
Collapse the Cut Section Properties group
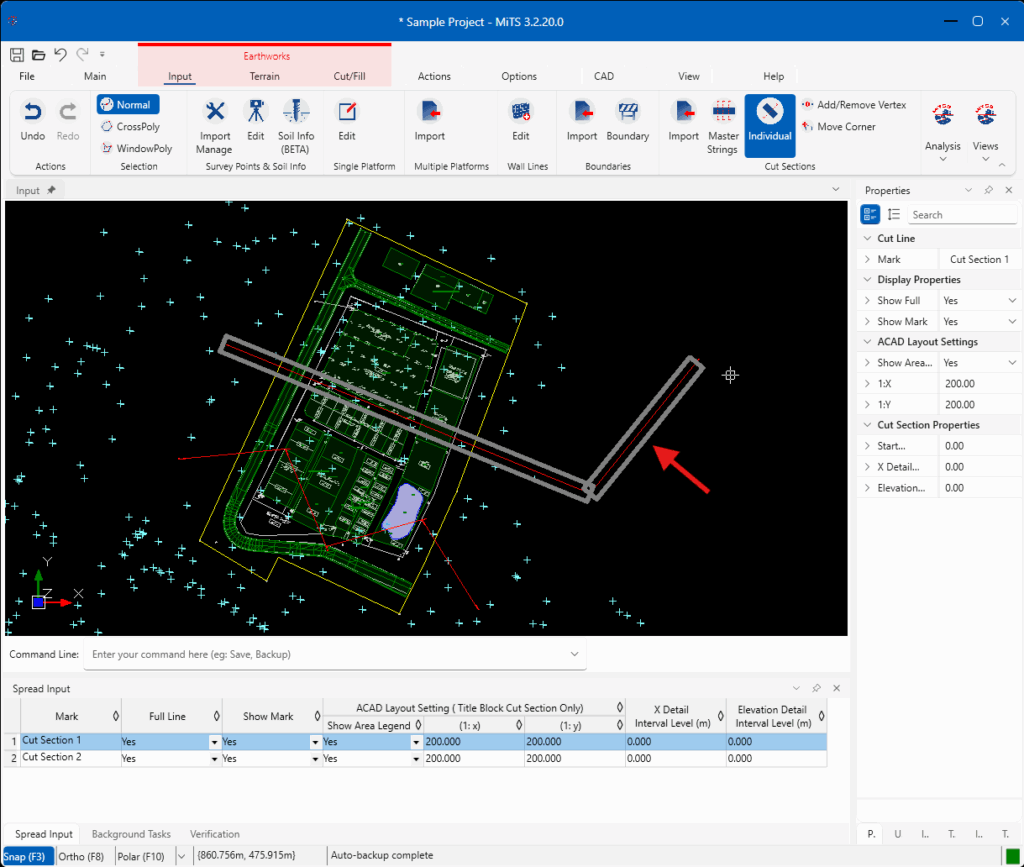click(867, 425)
